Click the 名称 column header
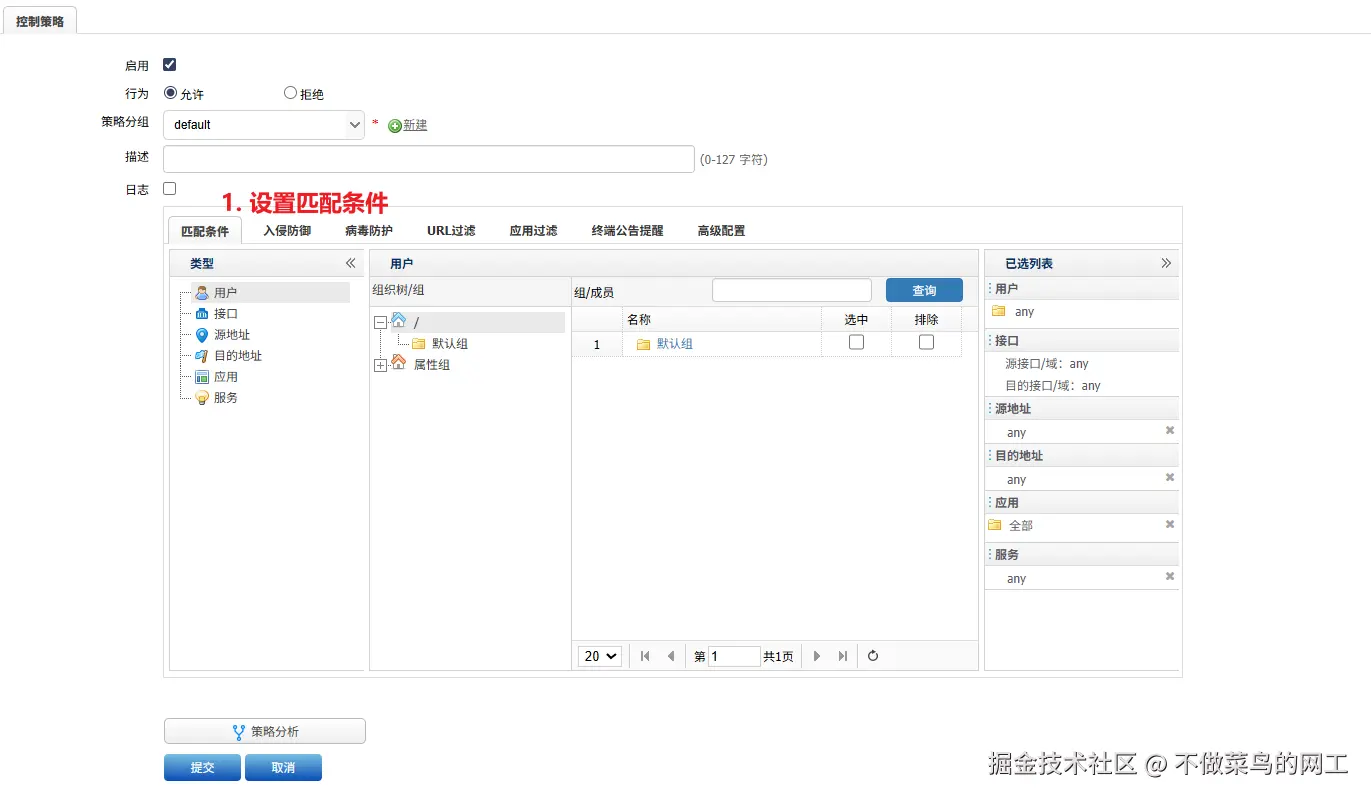Screen dimensions: 1371x800 pyautogui.click(x=721, y=319)
